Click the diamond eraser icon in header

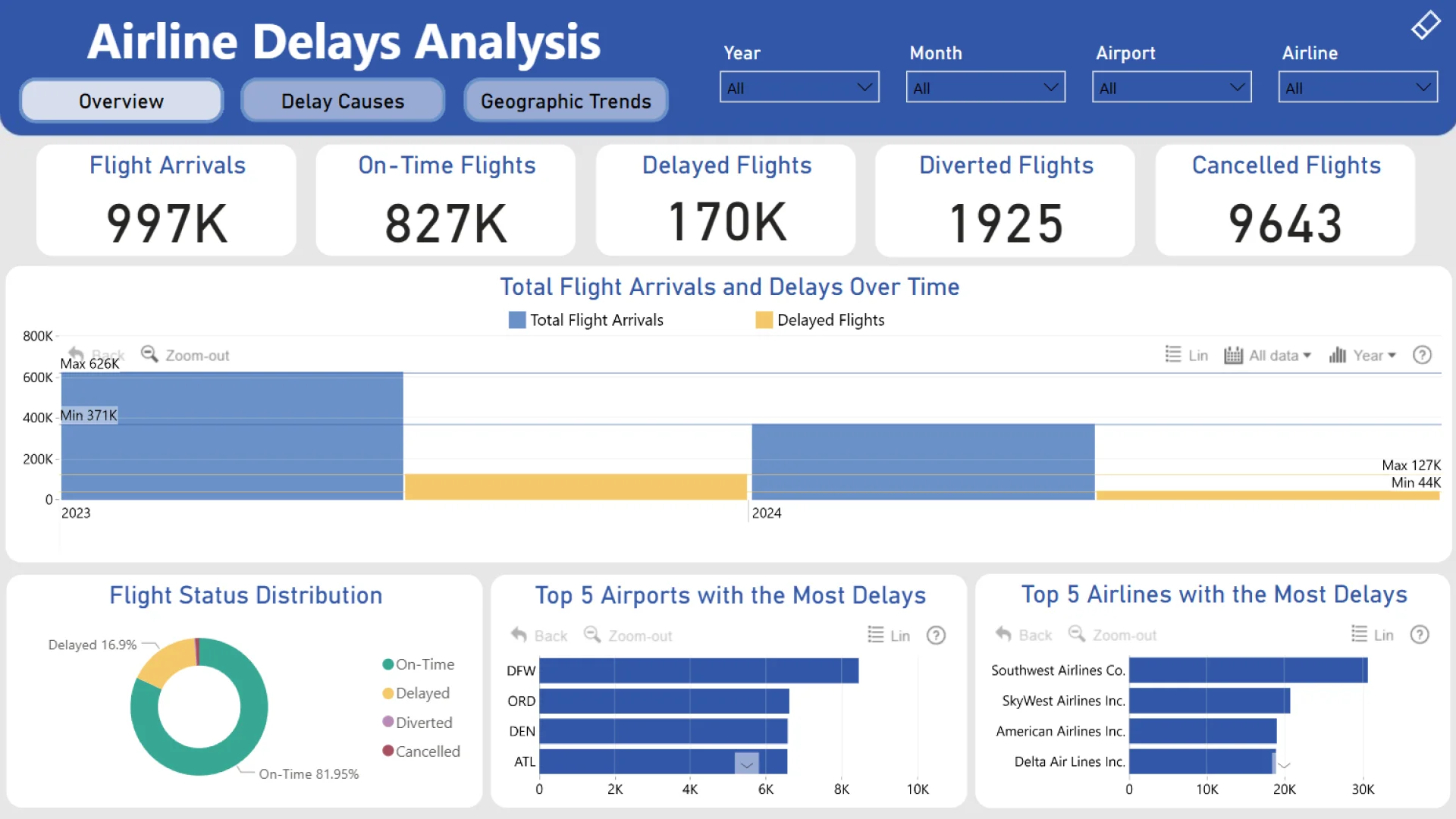point(1426,25)
